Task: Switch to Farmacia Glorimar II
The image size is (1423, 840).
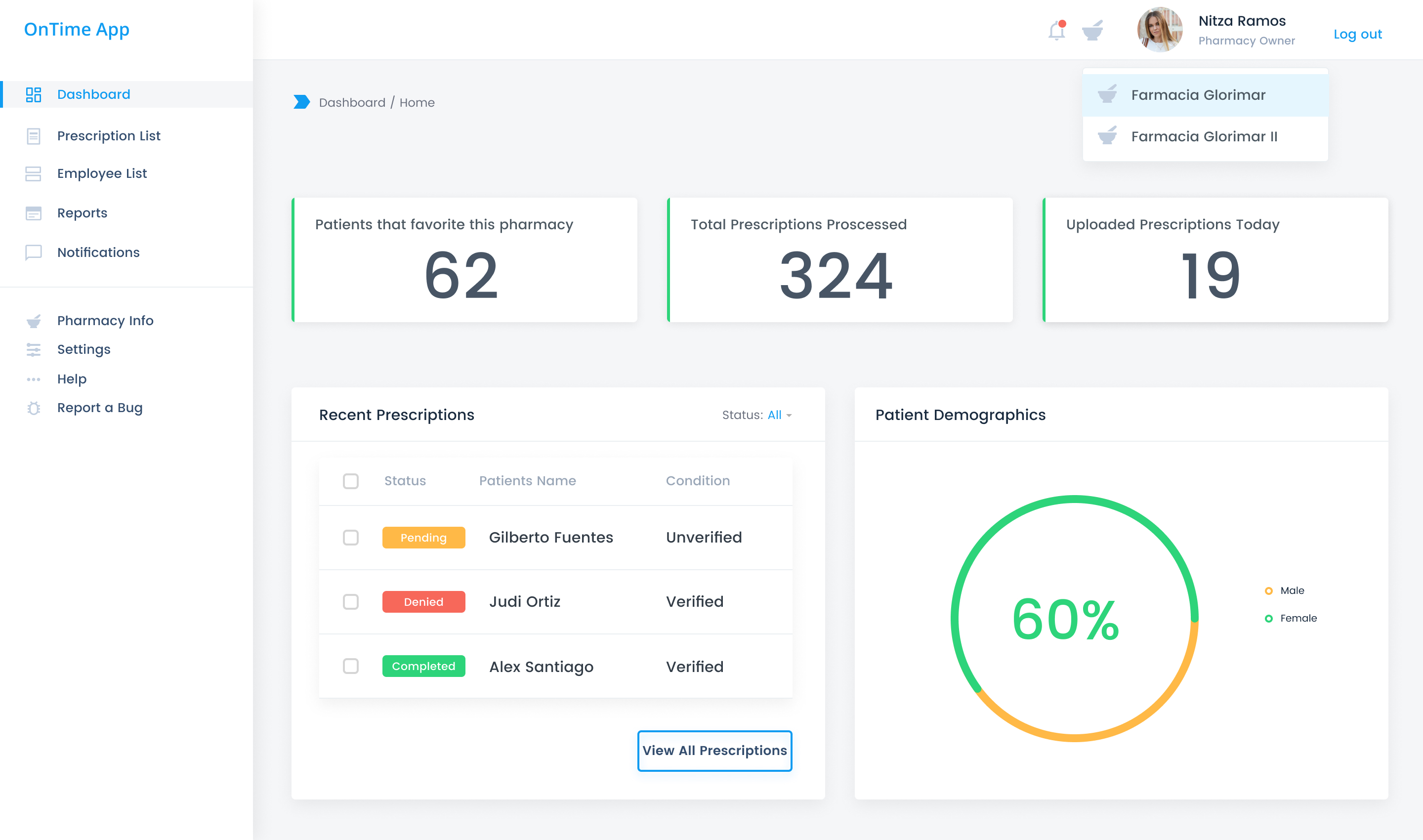Action: tap(1205, 136)
